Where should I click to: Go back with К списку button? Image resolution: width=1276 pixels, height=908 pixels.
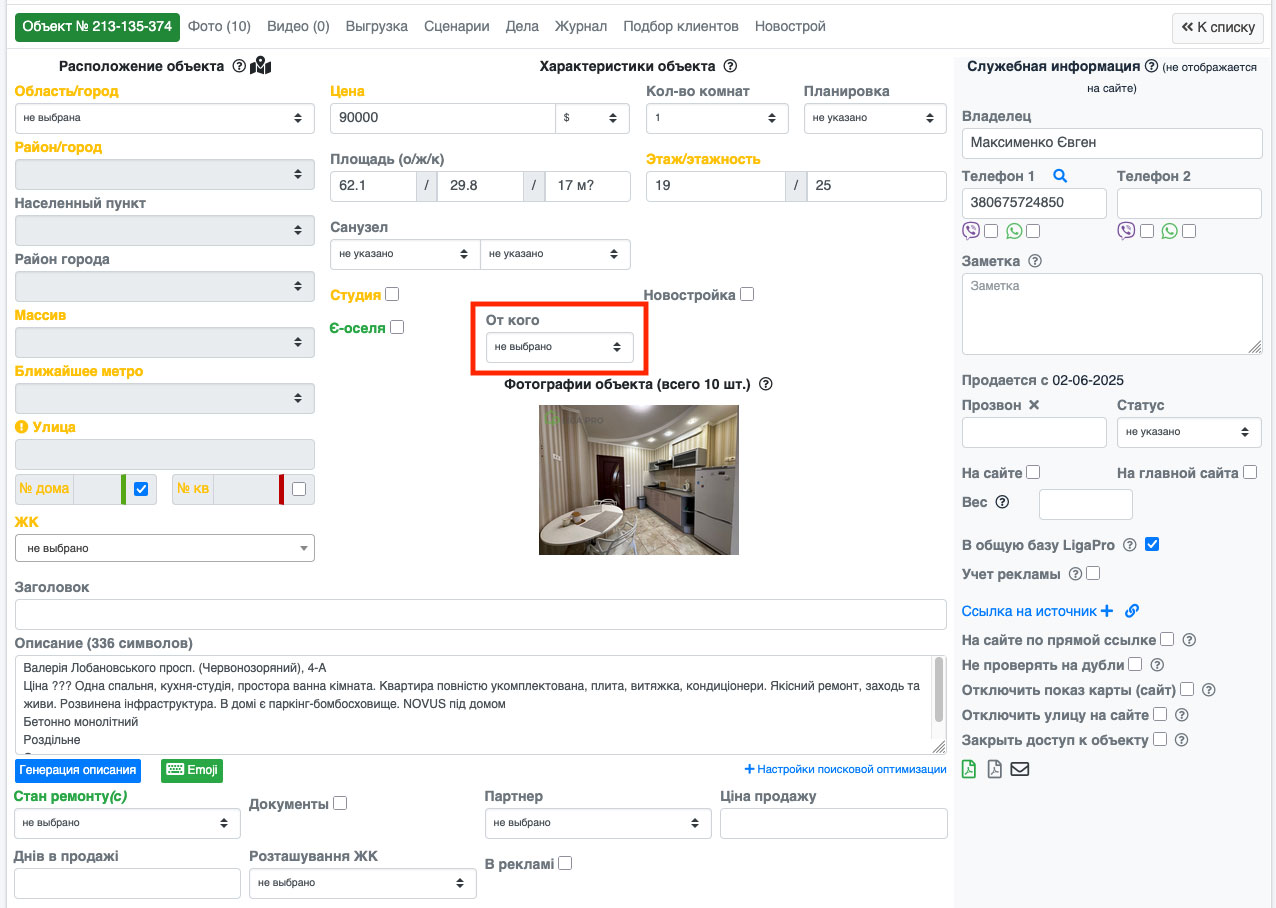click(1217, 27)
